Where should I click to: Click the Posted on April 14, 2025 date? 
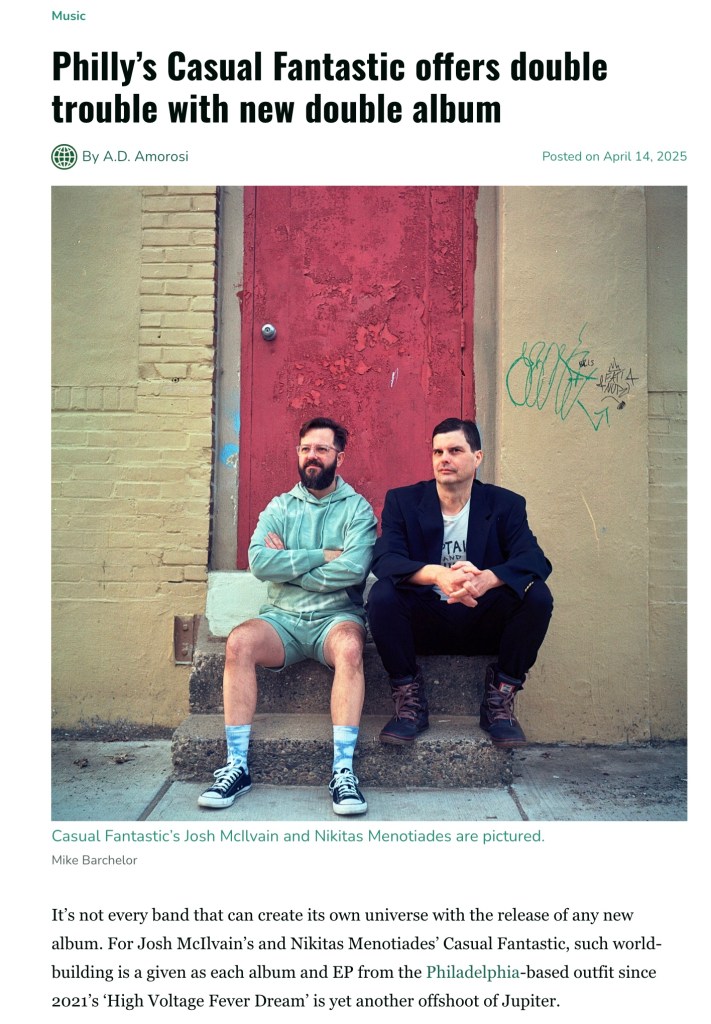pyautogui.click(x=614, y=156)
